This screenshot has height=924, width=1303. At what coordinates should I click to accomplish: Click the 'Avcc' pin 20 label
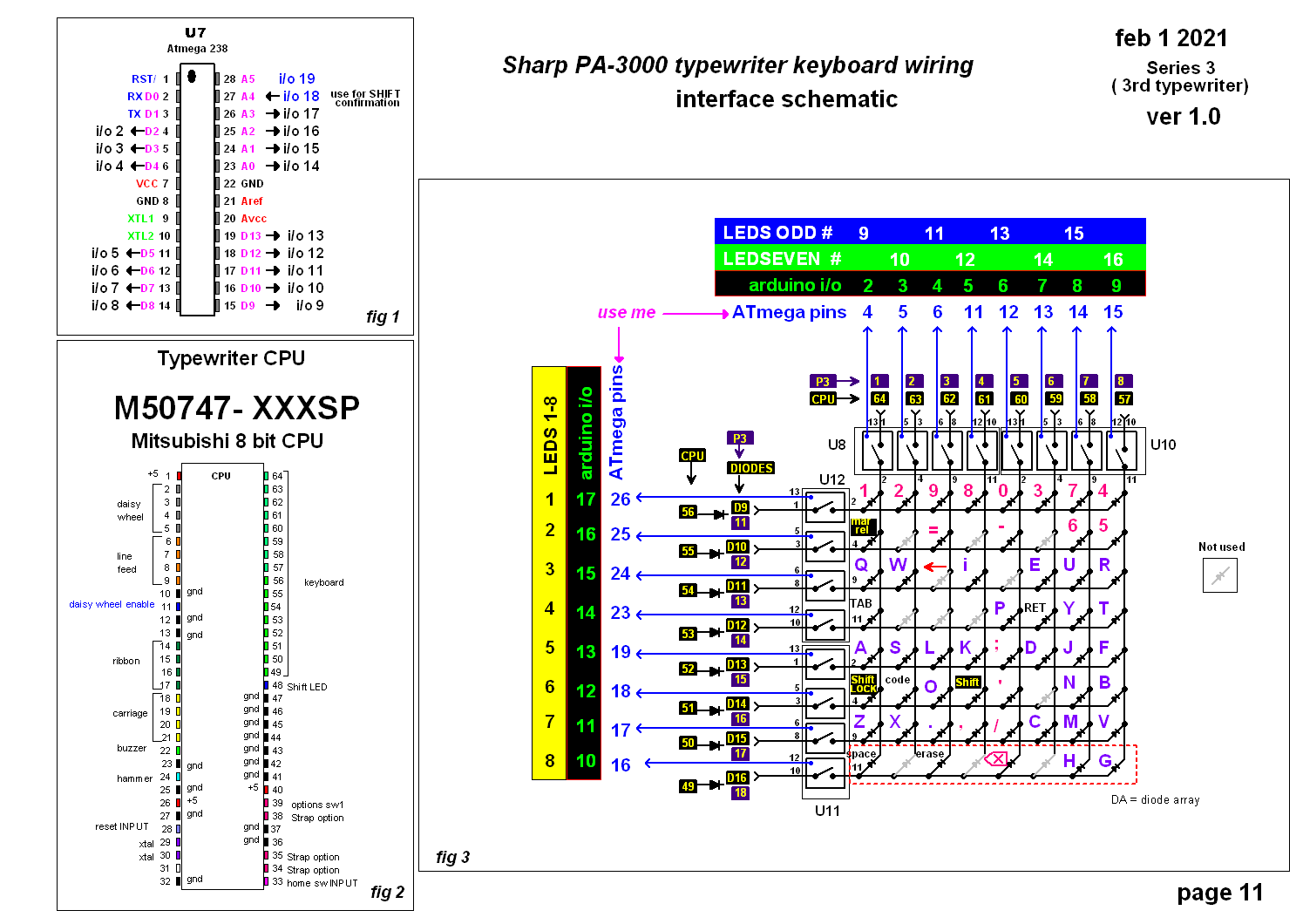254,219
